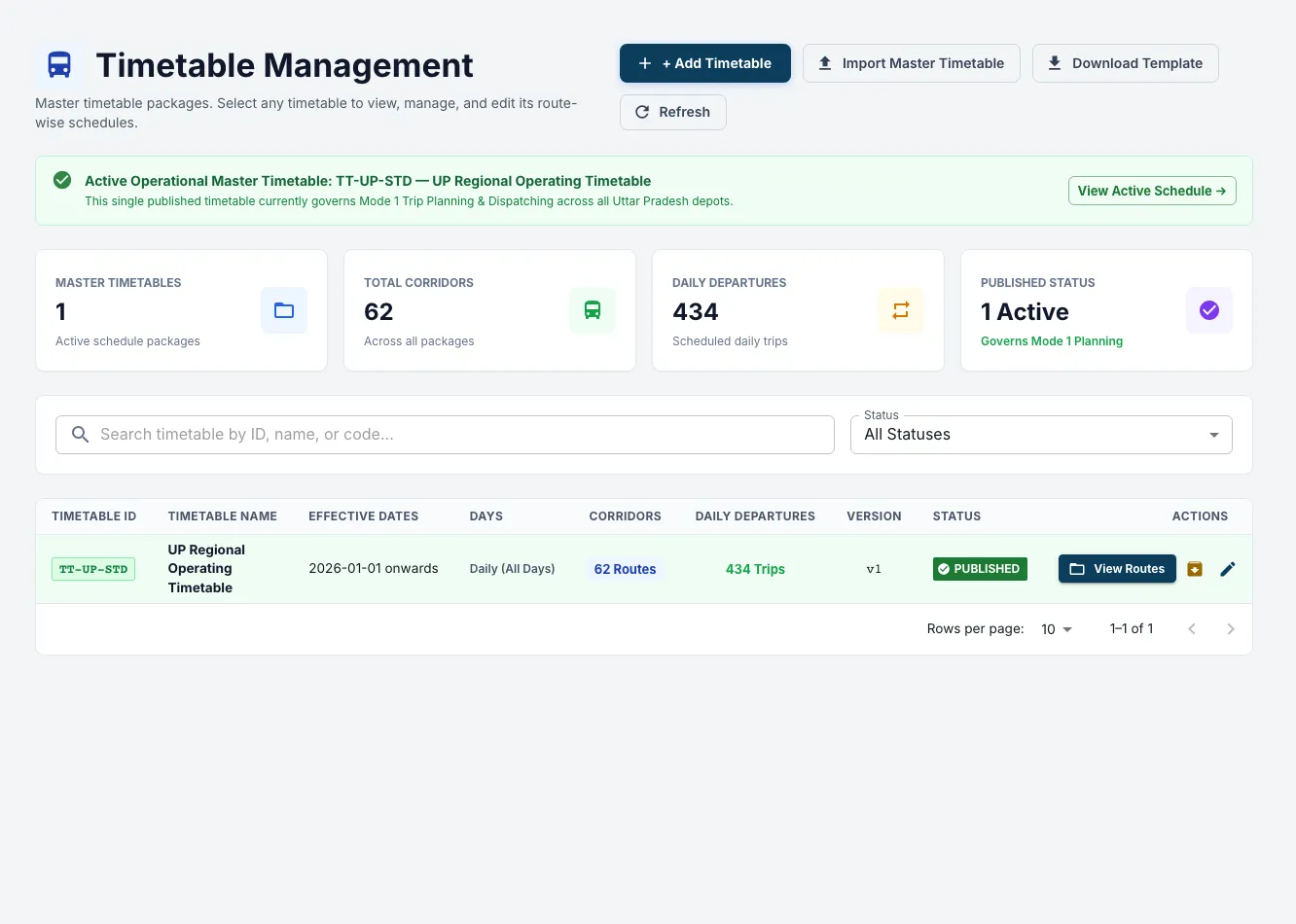The width and height of the screenshot is (1296, 924).
Task: Click the green check icon in active timetable banner
Action: 62,180
